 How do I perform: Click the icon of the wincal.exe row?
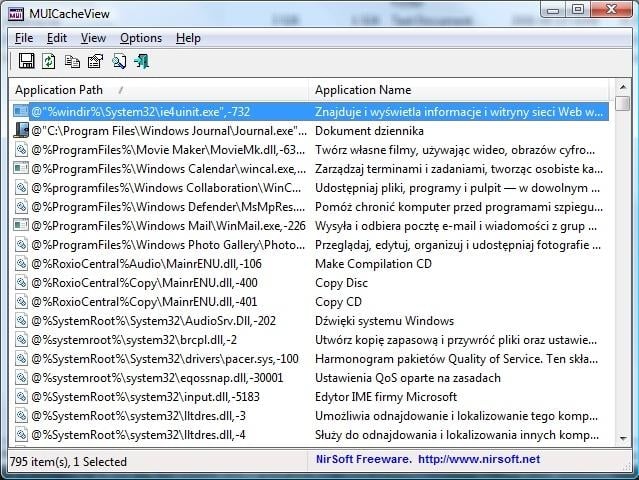click(x=21, y=168)
